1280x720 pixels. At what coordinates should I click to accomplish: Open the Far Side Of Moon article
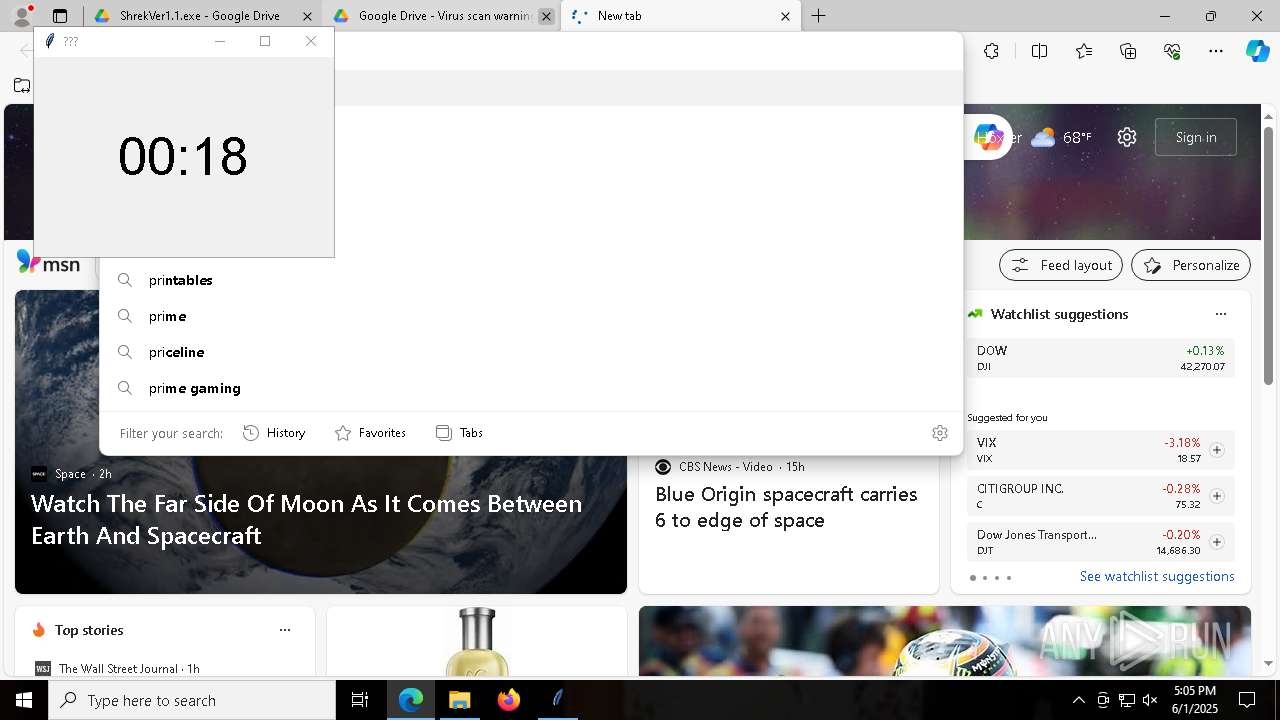[307, 519]
